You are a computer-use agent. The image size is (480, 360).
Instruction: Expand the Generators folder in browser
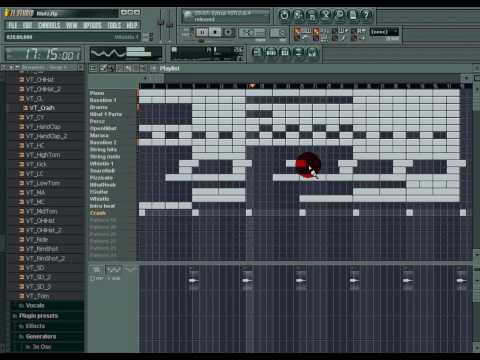point(41,336)
